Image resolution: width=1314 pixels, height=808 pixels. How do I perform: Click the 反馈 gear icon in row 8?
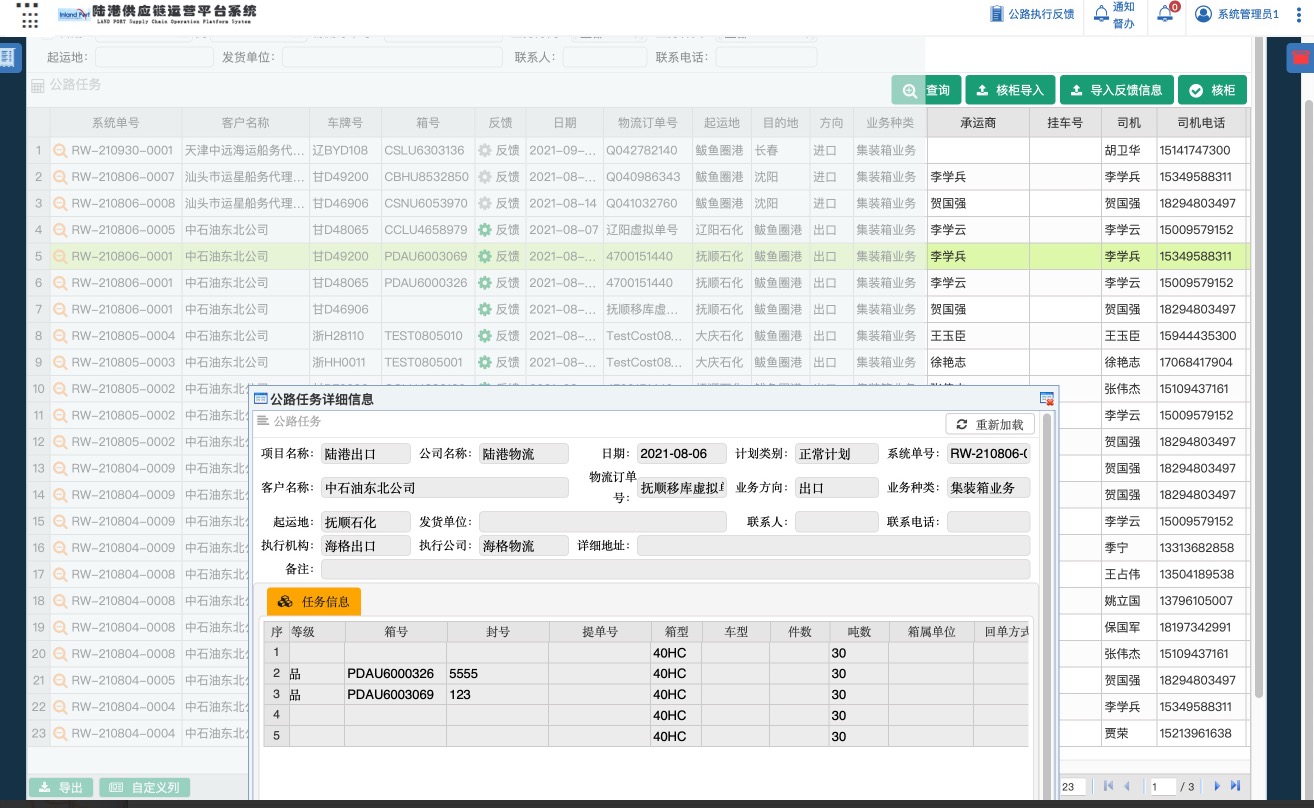click(485, 336)
